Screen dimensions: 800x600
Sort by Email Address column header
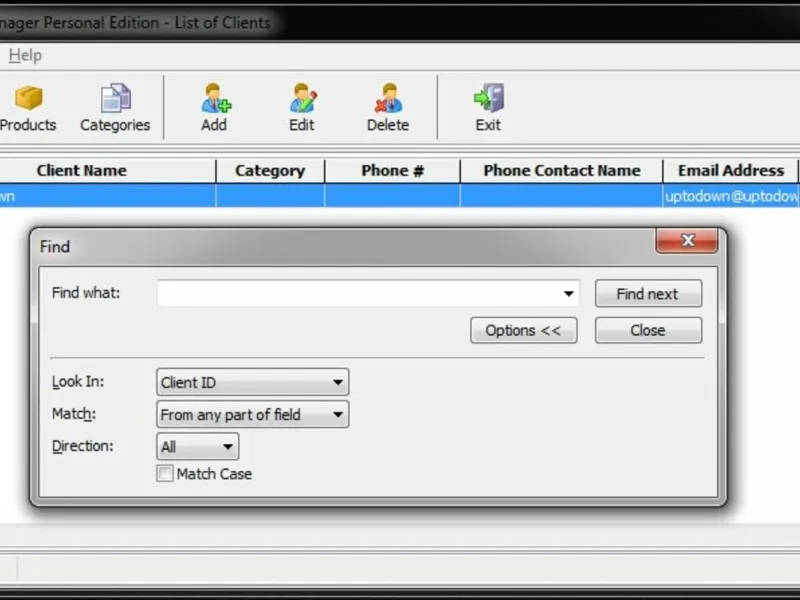(731, 170)
